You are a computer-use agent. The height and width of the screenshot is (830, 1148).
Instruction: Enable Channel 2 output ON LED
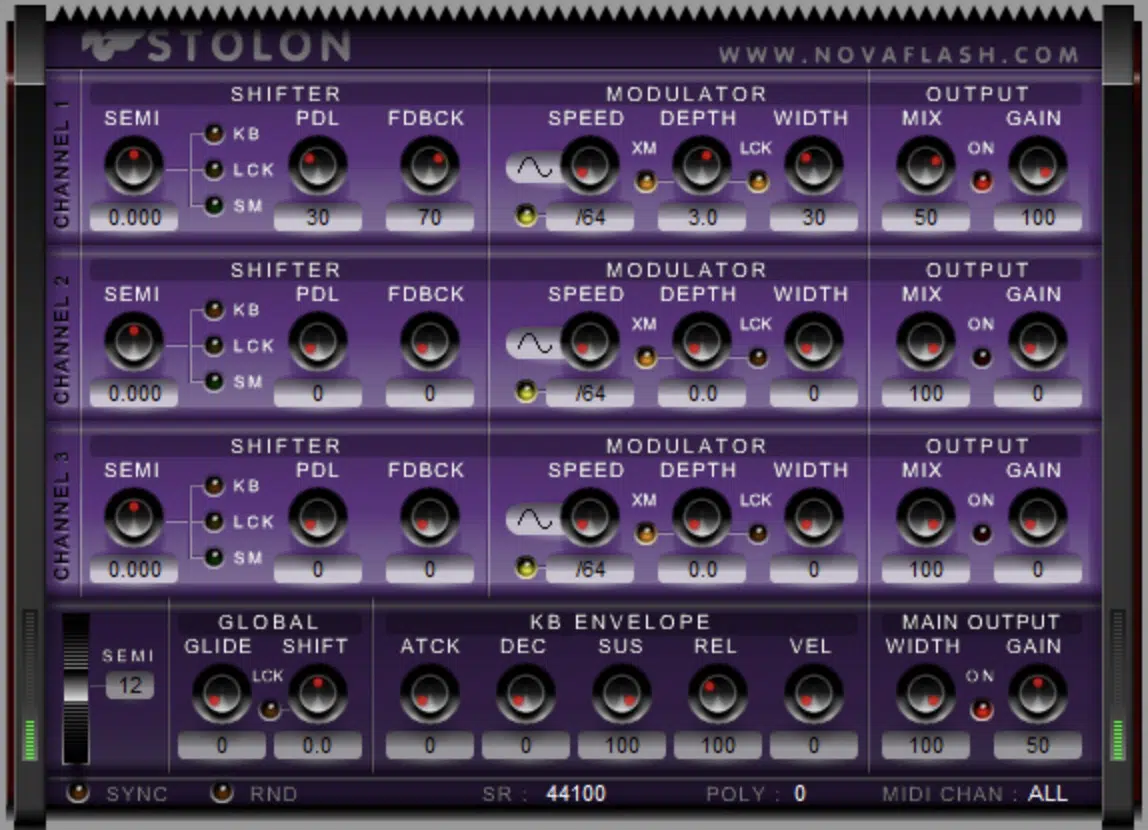(982, 357)
